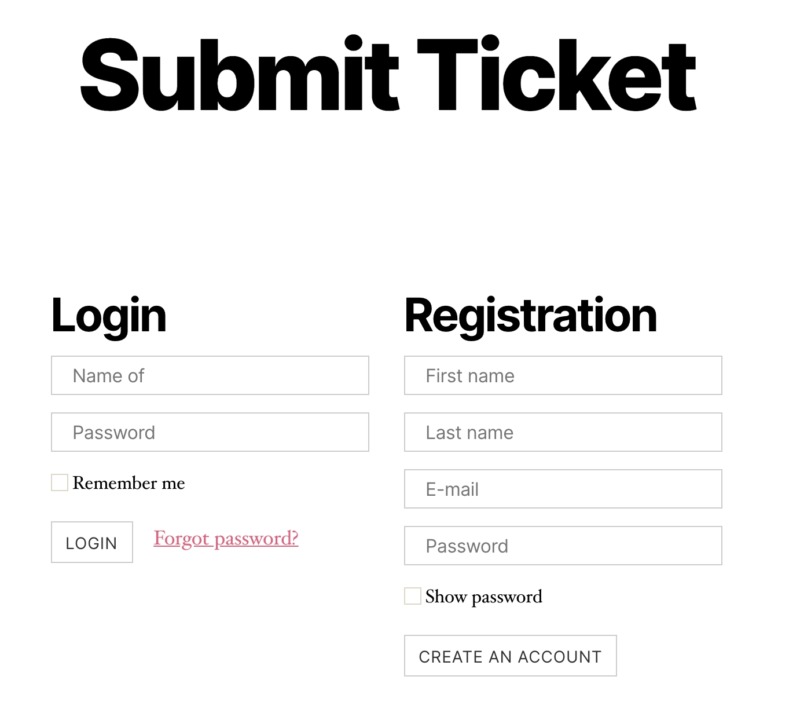Select the Password field under Login
The height and width of the screenshot is (724, 800).
pos(209,432)
